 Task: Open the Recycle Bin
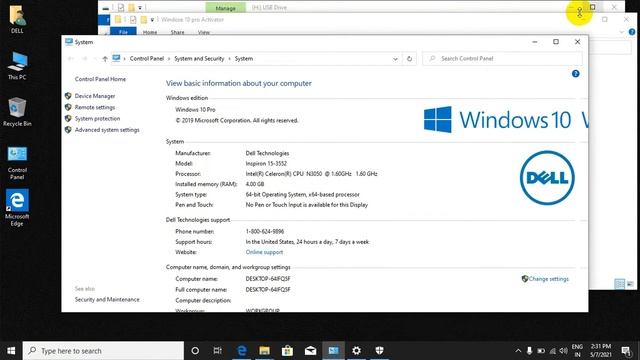click(x=17, y=112)
